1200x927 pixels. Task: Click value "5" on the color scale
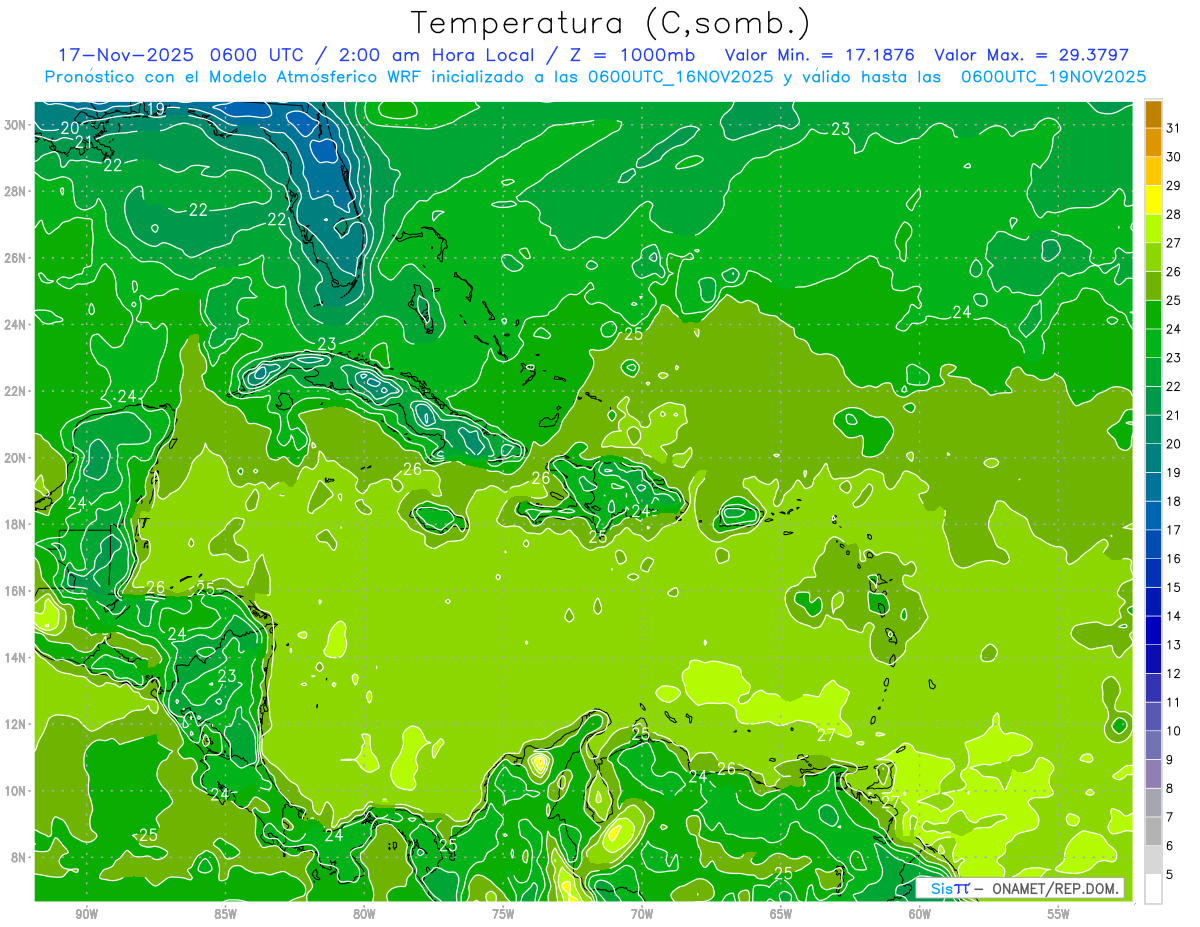(1169, 874)
